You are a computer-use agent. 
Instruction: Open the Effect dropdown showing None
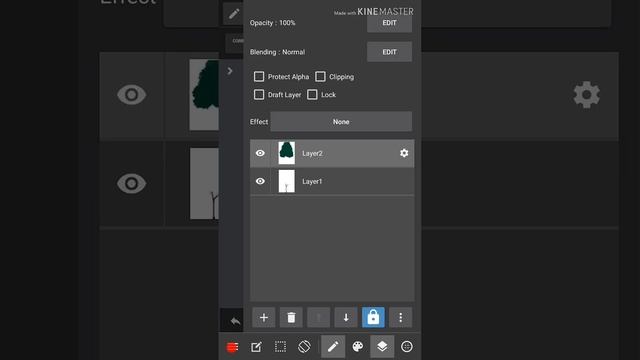(x=341, y=122)
